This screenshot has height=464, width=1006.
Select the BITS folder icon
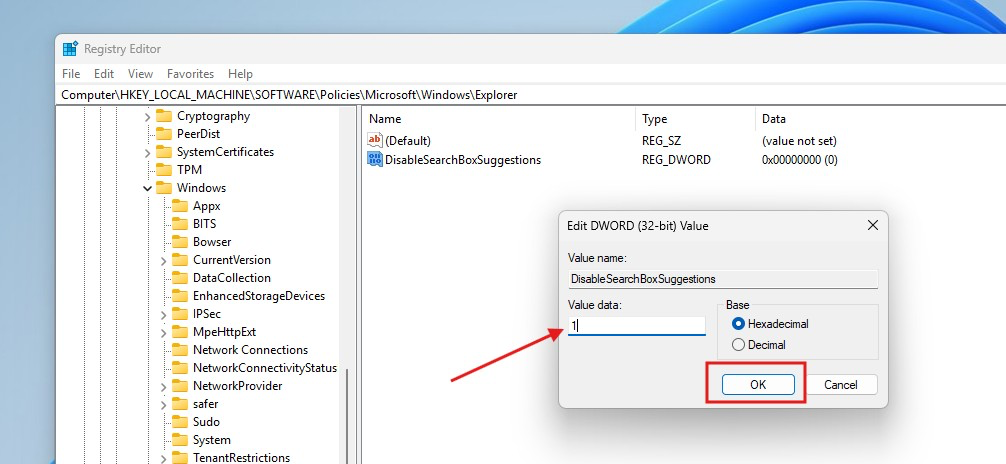(x=180, y=224)
